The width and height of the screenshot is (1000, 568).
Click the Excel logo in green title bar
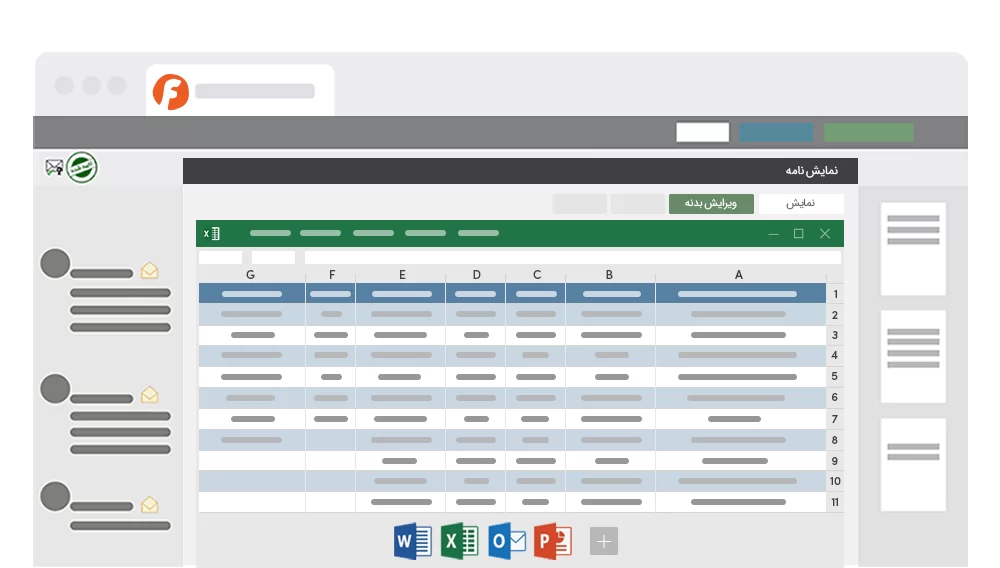(x=212, y=233)
